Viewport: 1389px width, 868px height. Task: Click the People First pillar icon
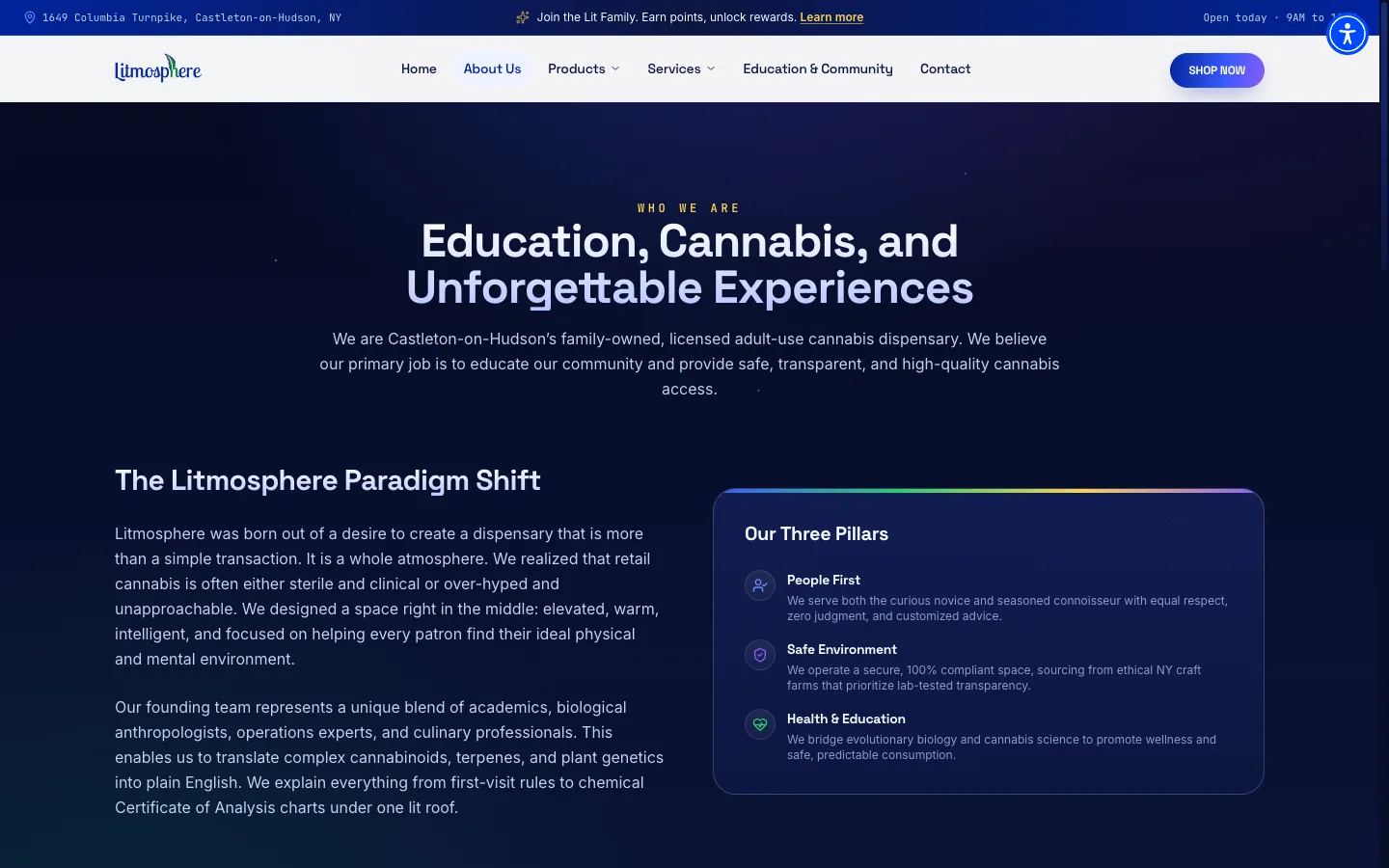(760, 585)
